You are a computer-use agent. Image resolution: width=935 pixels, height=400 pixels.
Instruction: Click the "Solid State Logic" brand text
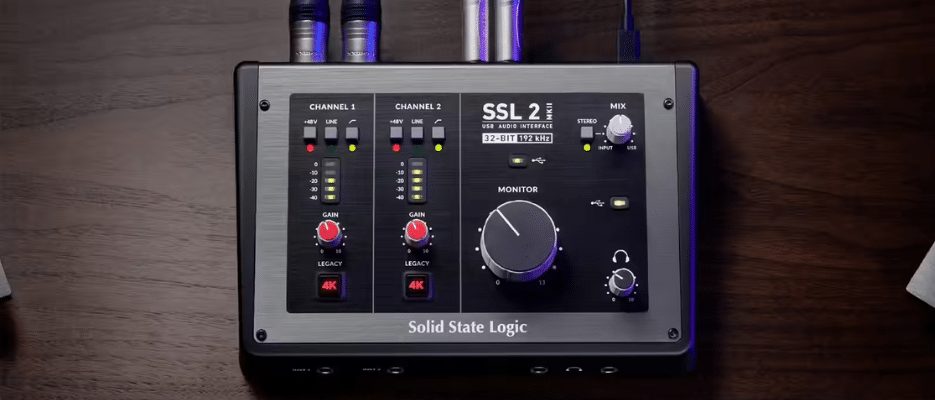(x=468, y=327)
